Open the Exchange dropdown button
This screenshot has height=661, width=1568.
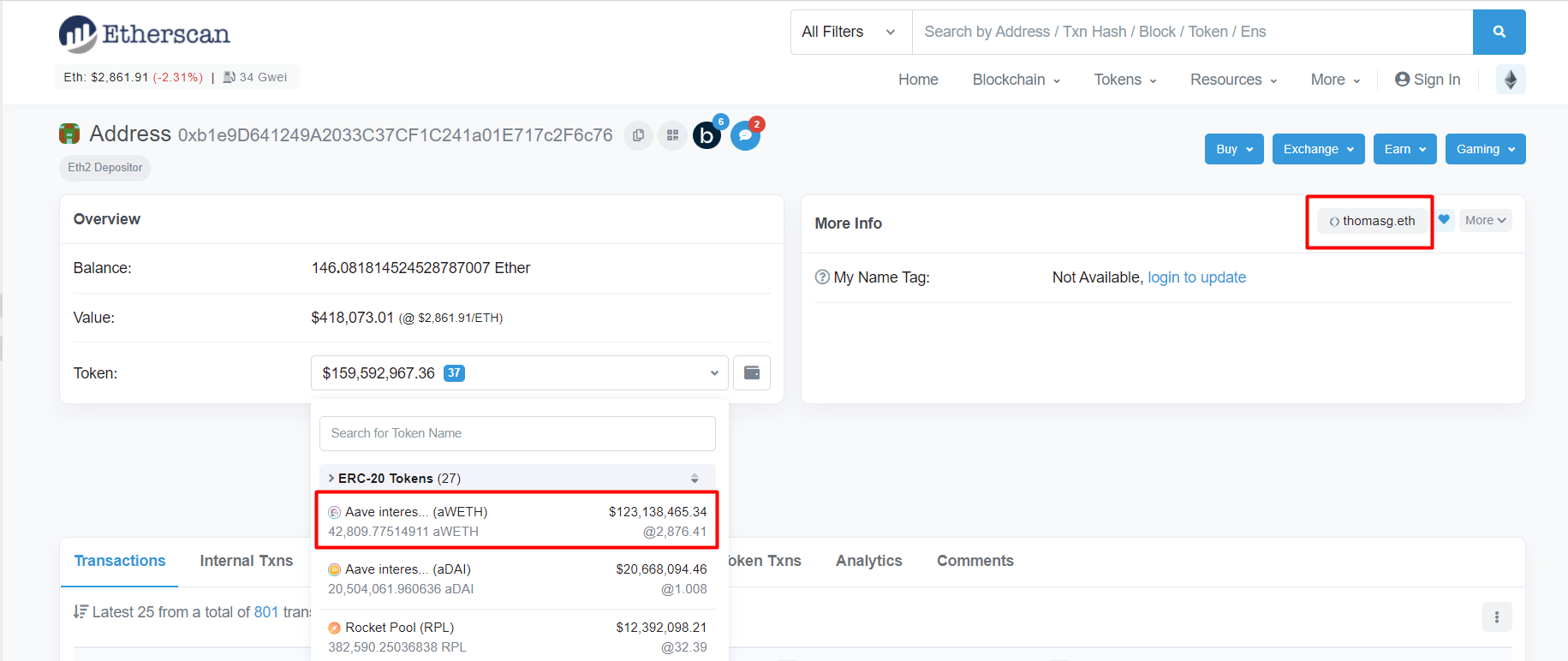point(1319,149)
